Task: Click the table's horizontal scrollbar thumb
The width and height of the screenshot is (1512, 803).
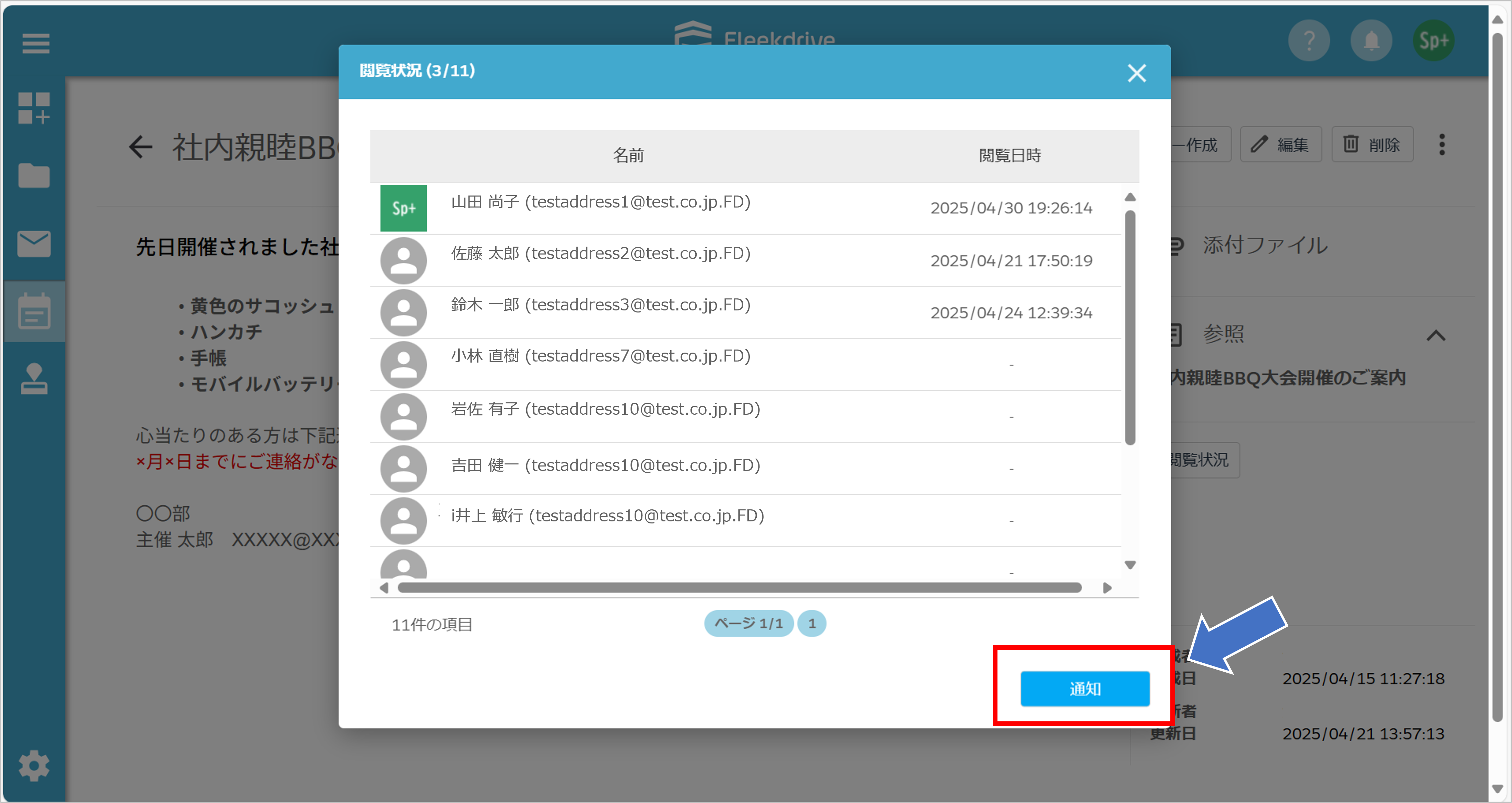Action: tap(740, 588)
